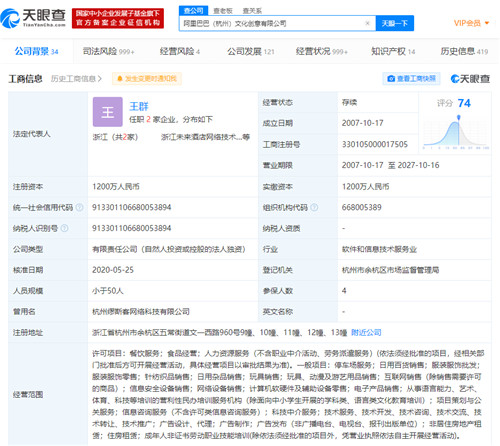500x446 pixels.
Task: Click industry value 软件和信息技术服务业
Action: click(379, 249)
